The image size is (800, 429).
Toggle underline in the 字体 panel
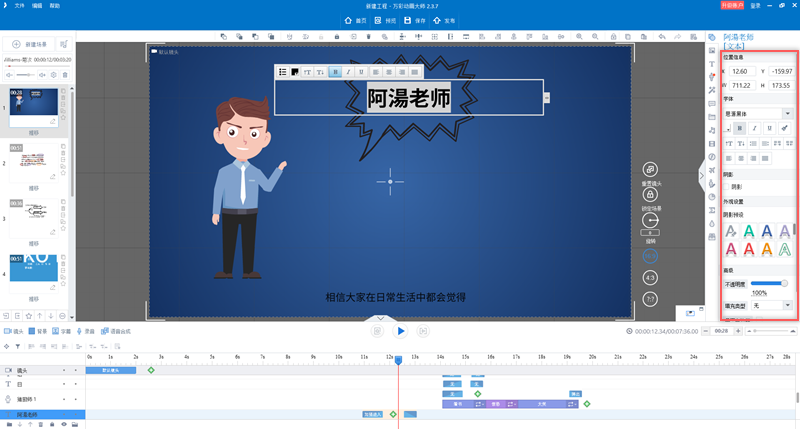(769, 128)
